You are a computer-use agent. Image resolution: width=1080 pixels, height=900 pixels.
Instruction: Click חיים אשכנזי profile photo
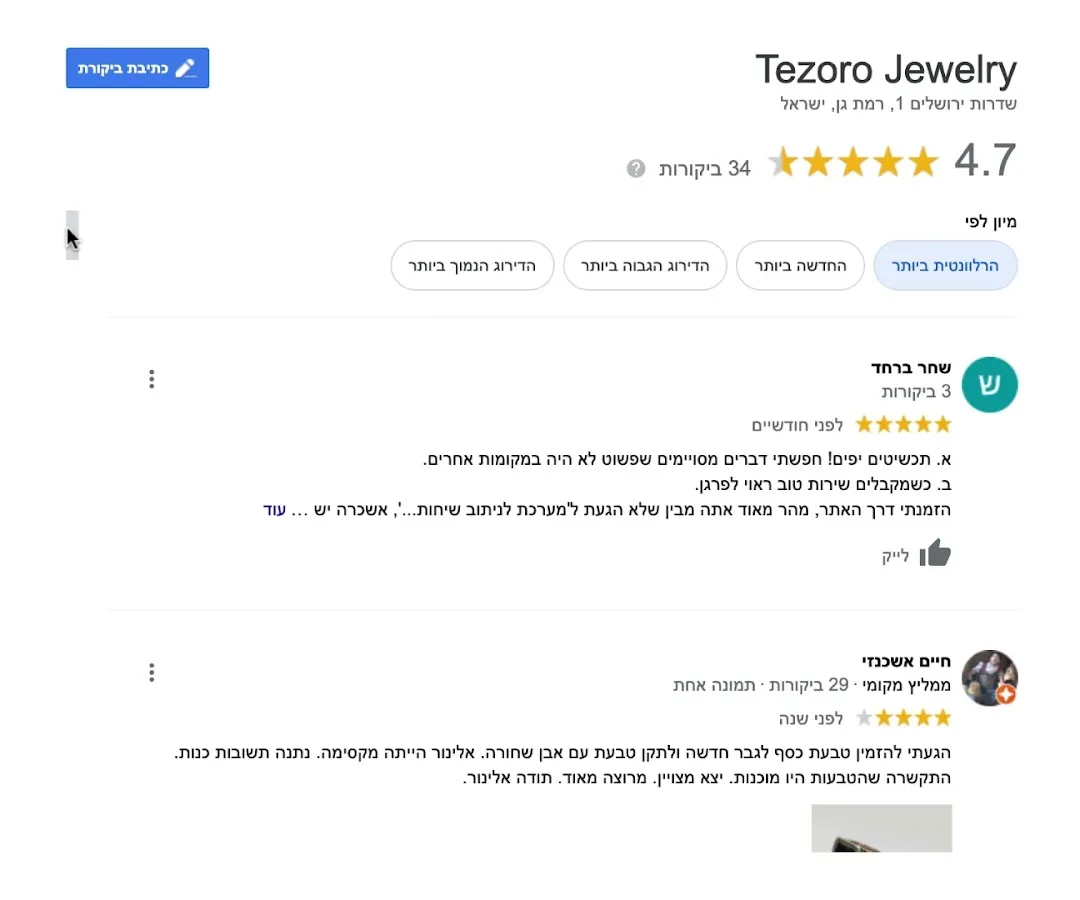tap(989, 678)
